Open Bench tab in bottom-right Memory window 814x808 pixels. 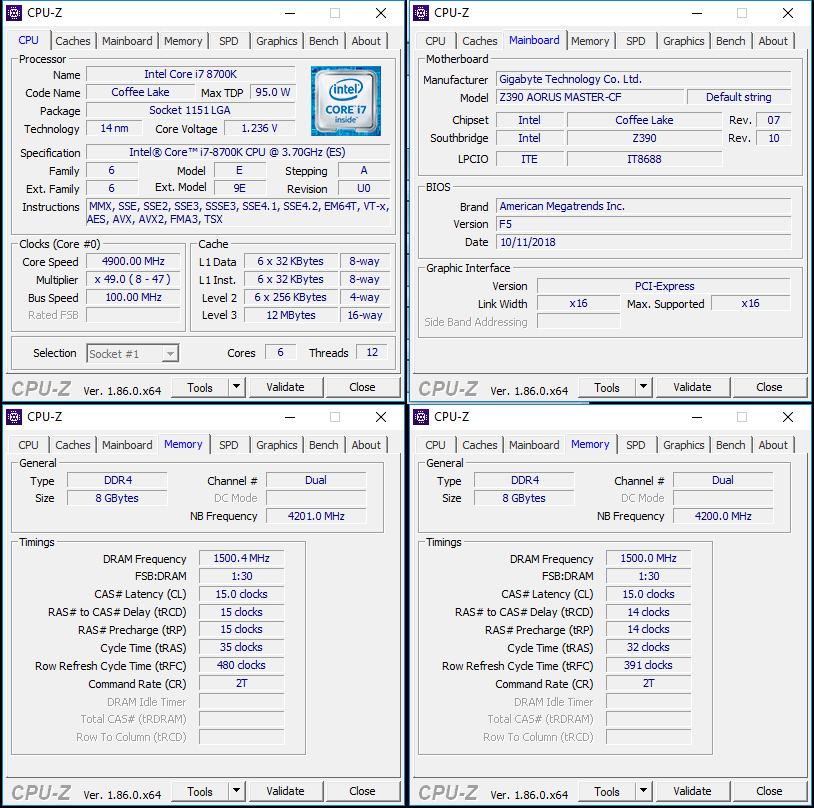(x=730, y=445)
